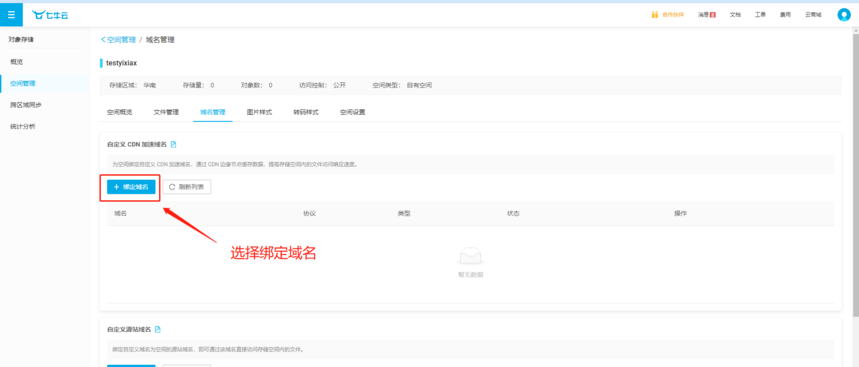Switch to the 转码样式 tab
859x367 pixels.
(306, 112)
